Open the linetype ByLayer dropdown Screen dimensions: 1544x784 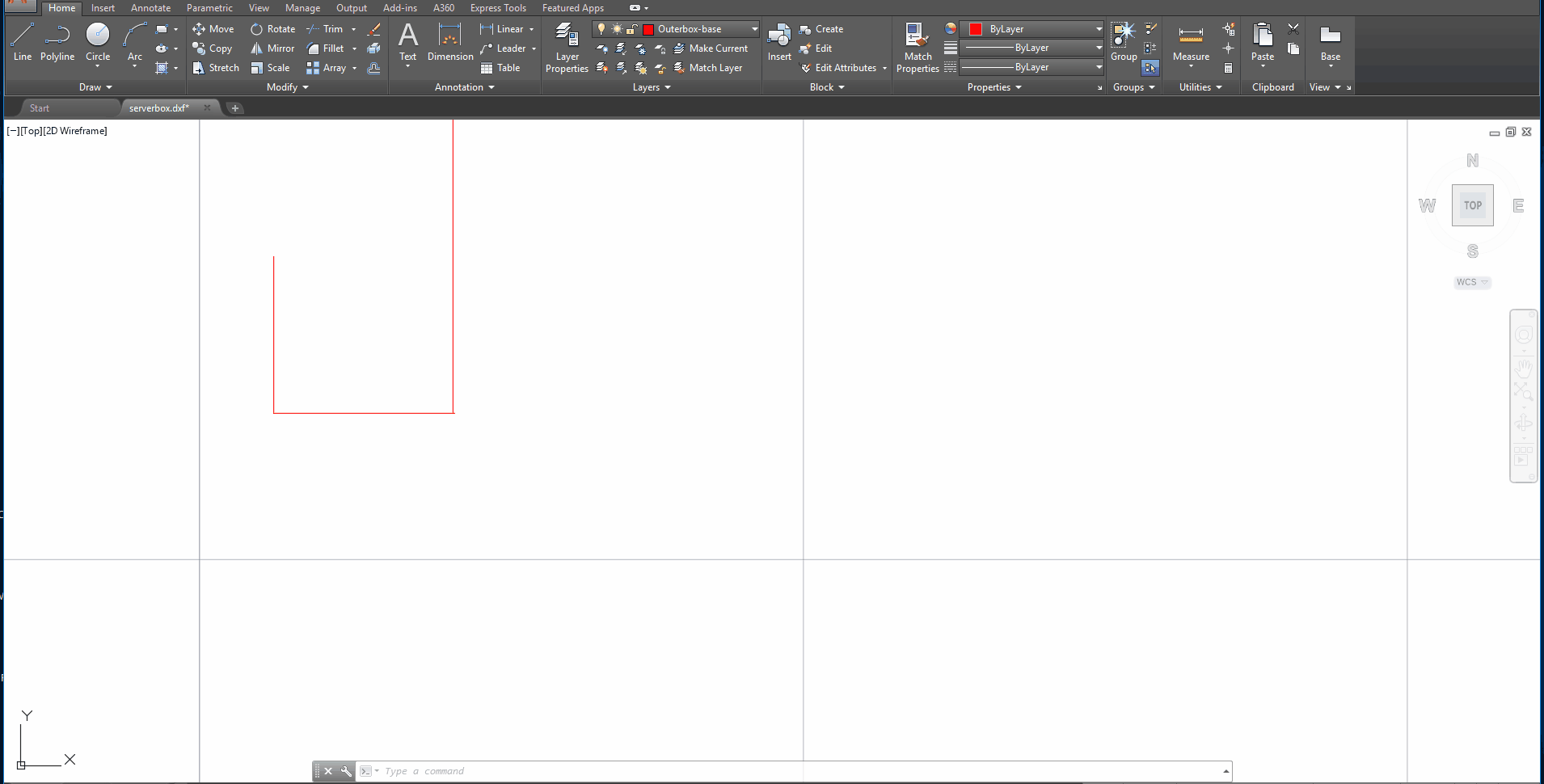[x=1099, y=67]
